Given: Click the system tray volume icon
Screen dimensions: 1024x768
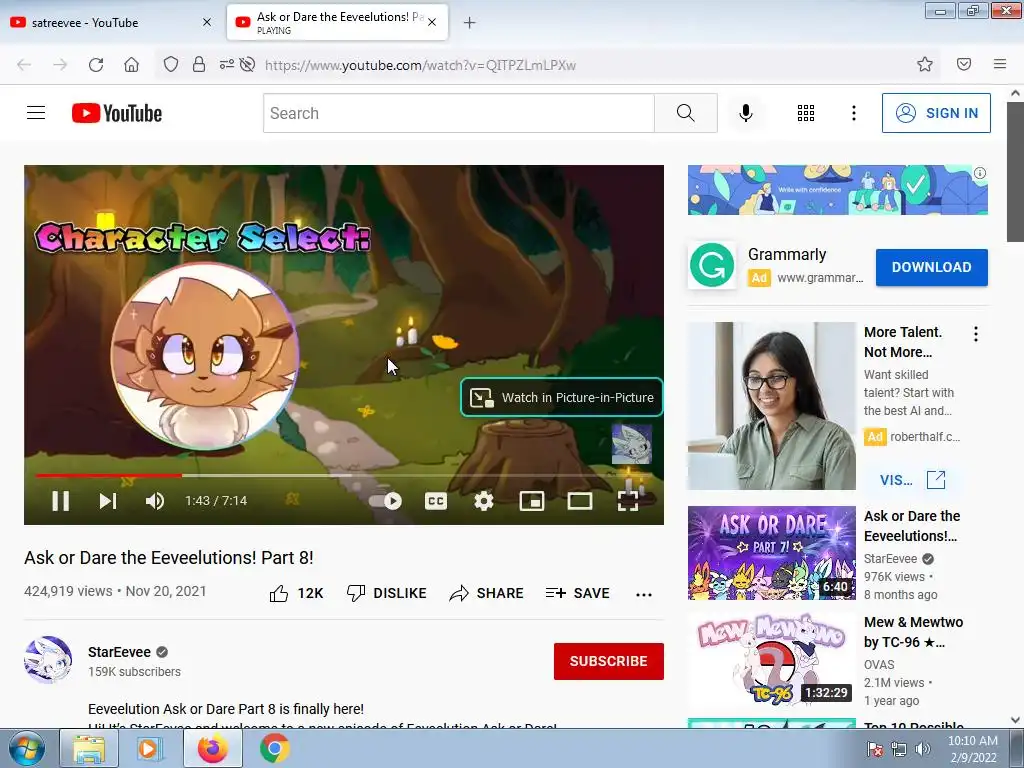Looking at the screenshot, I should tap(923, 749).
